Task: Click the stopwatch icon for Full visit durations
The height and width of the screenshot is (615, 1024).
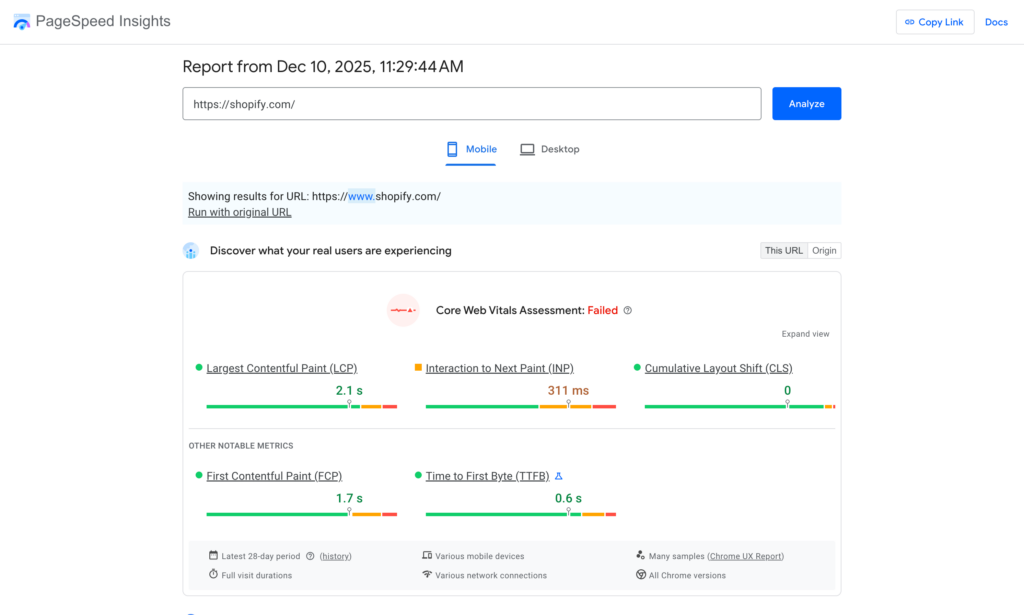Action: [213, 575]
